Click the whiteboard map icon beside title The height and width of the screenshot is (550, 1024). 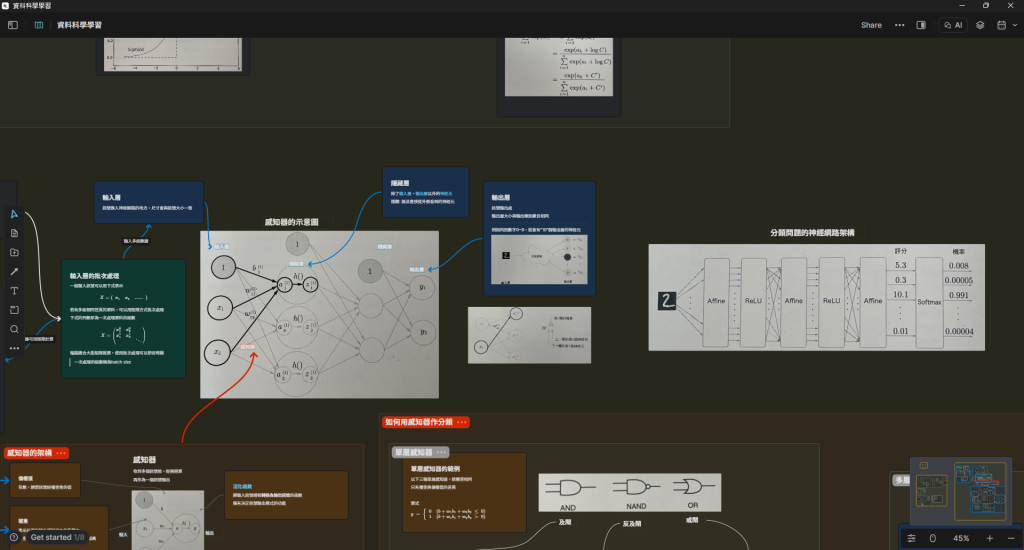tap(39, 25)
